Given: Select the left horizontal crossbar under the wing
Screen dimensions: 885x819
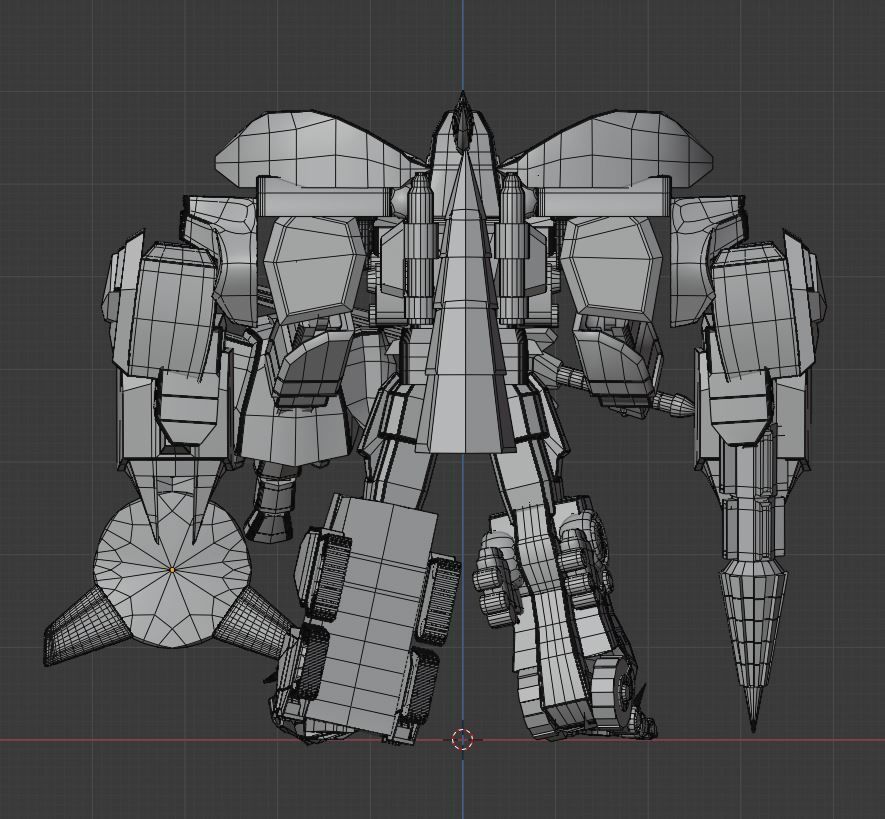Looking at the screenshot, I should click(326, 196).
